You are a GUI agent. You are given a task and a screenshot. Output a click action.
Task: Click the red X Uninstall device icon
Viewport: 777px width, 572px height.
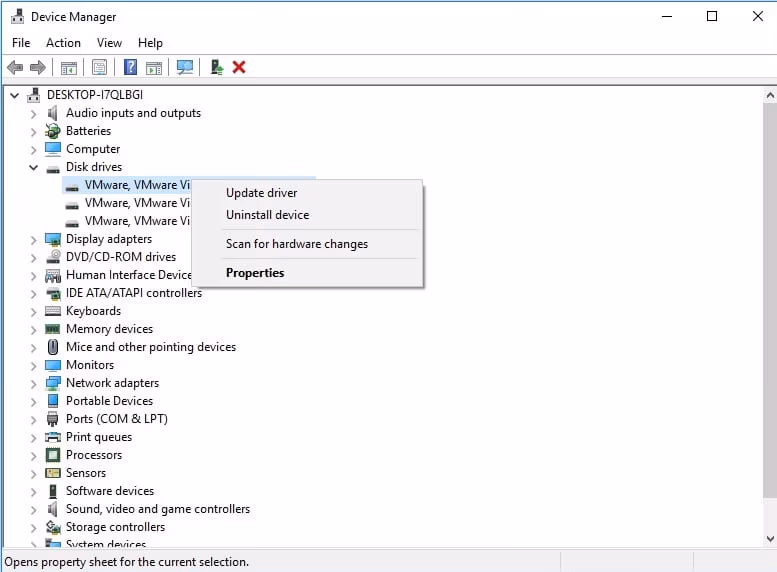point(239,67)
